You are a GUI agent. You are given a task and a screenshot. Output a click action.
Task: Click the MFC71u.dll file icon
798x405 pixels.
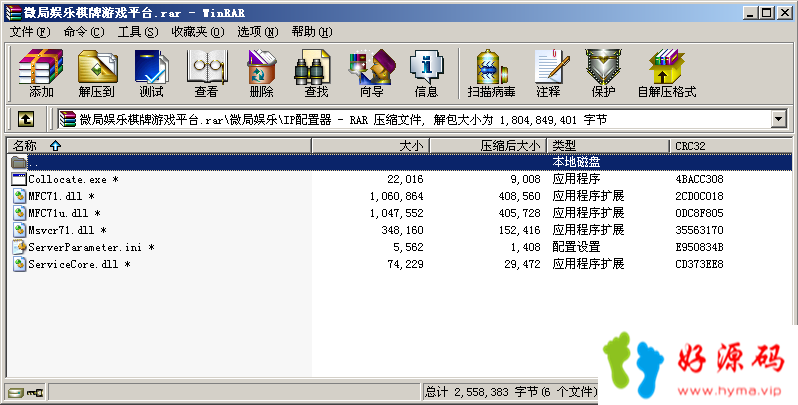(19, 213)
